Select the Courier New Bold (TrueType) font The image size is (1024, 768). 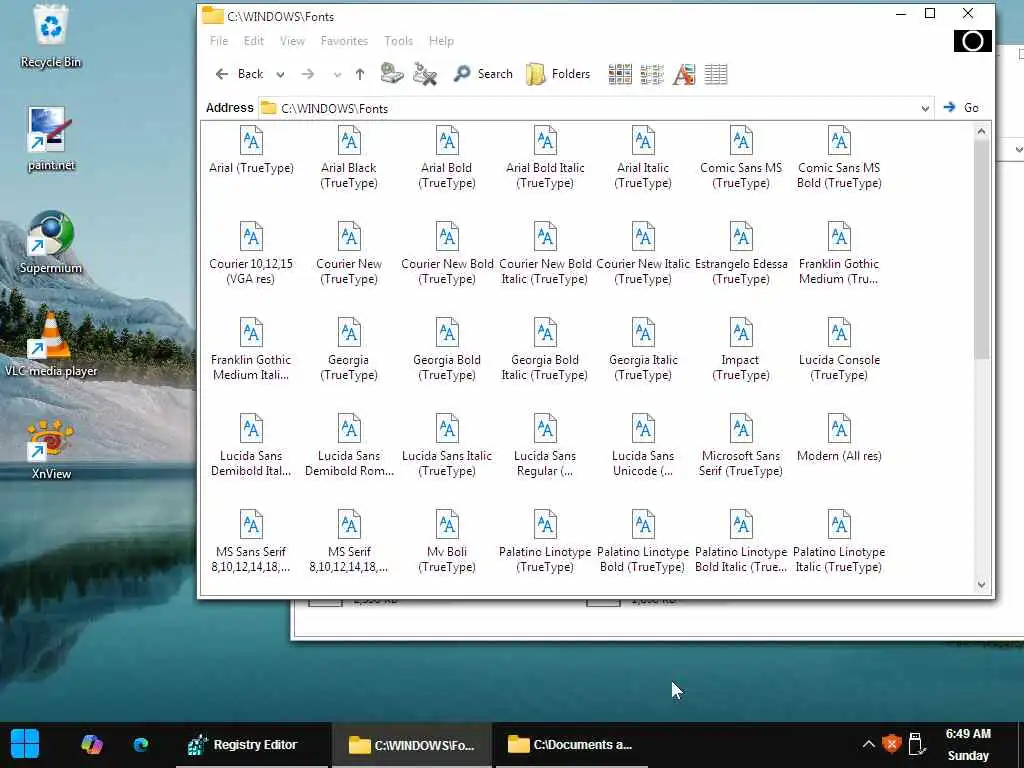coord(447,253)
